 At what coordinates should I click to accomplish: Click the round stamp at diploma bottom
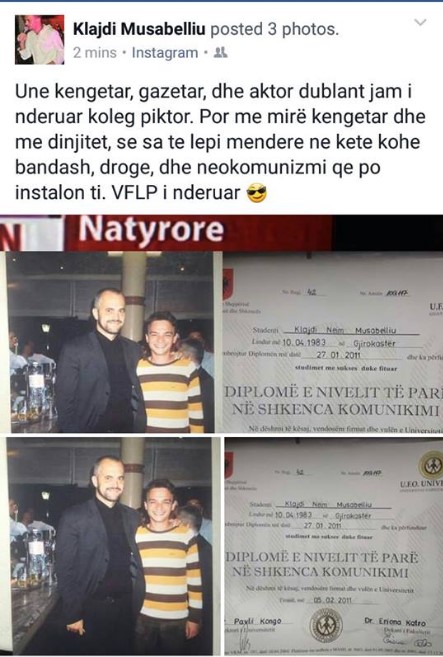tap(326, 625)
